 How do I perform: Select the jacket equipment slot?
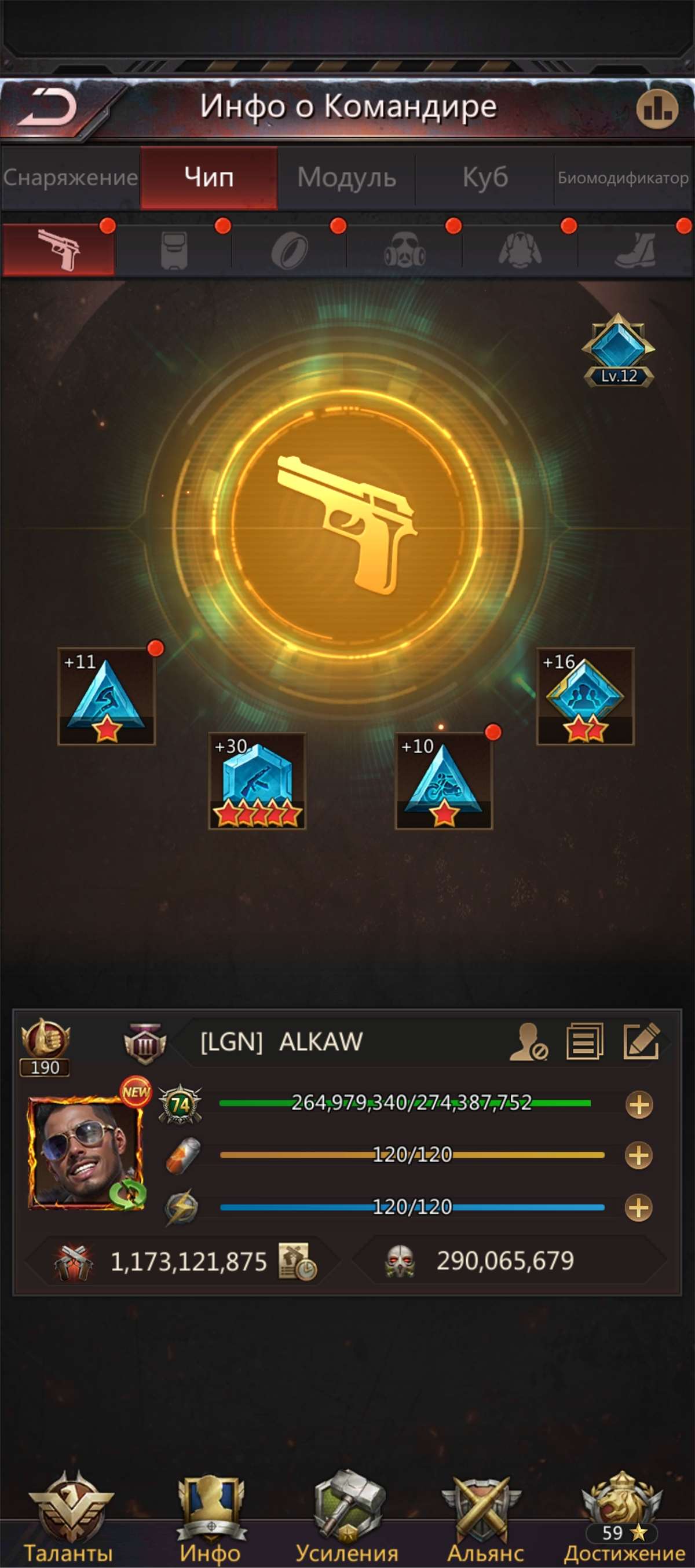point(520,249)
